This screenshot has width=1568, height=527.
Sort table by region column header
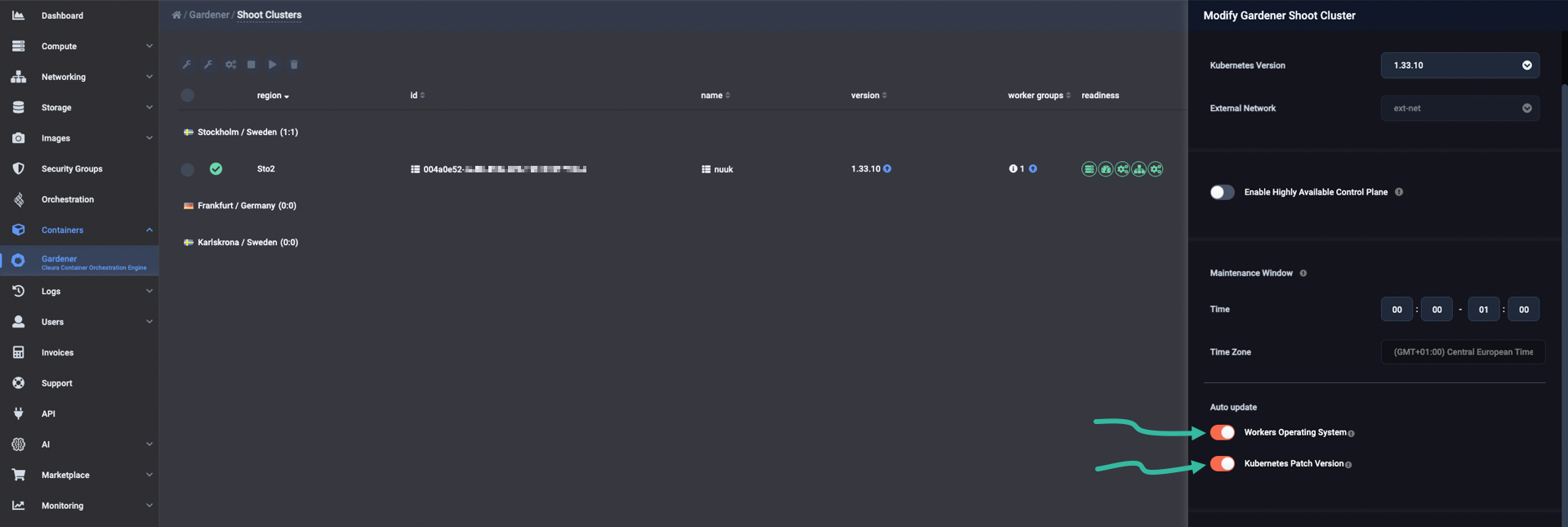[x=273, y=96]
